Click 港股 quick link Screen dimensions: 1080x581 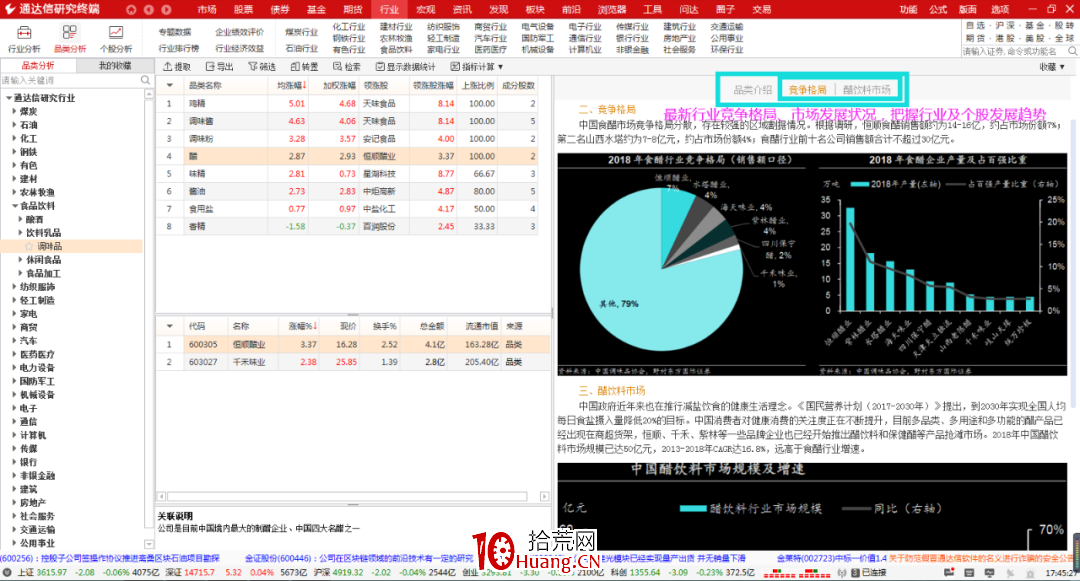coord(1005,39)
